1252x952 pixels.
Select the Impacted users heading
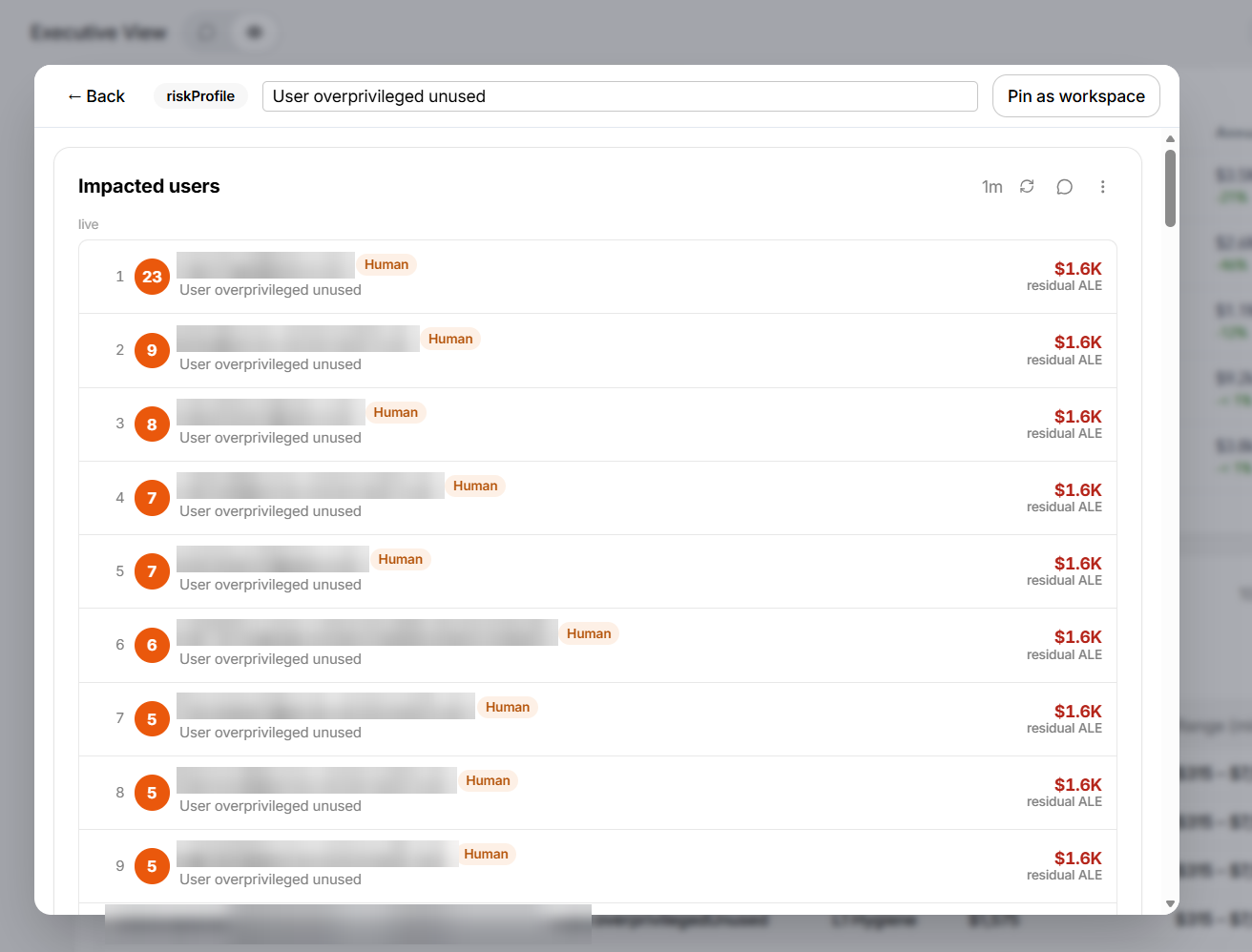click(149, 186)
